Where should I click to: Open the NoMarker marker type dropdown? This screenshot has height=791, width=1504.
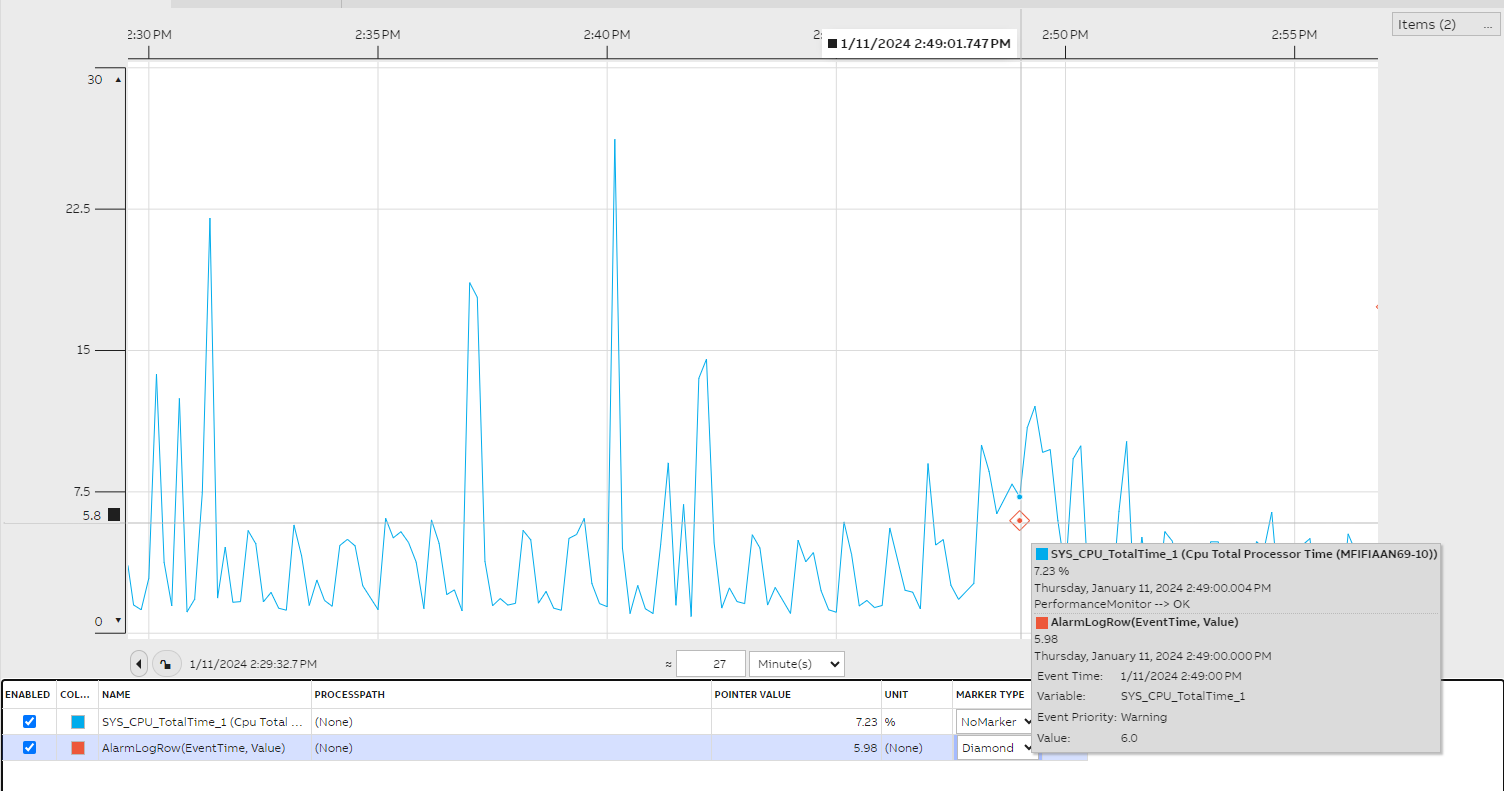[993, 721]
